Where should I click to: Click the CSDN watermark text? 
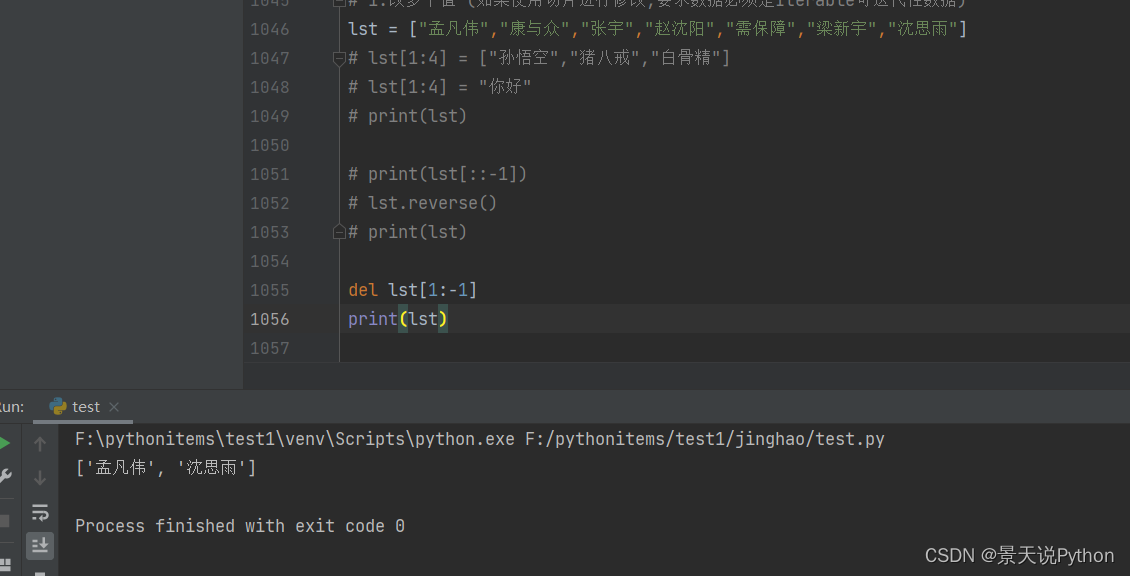tap(1019, 555)
